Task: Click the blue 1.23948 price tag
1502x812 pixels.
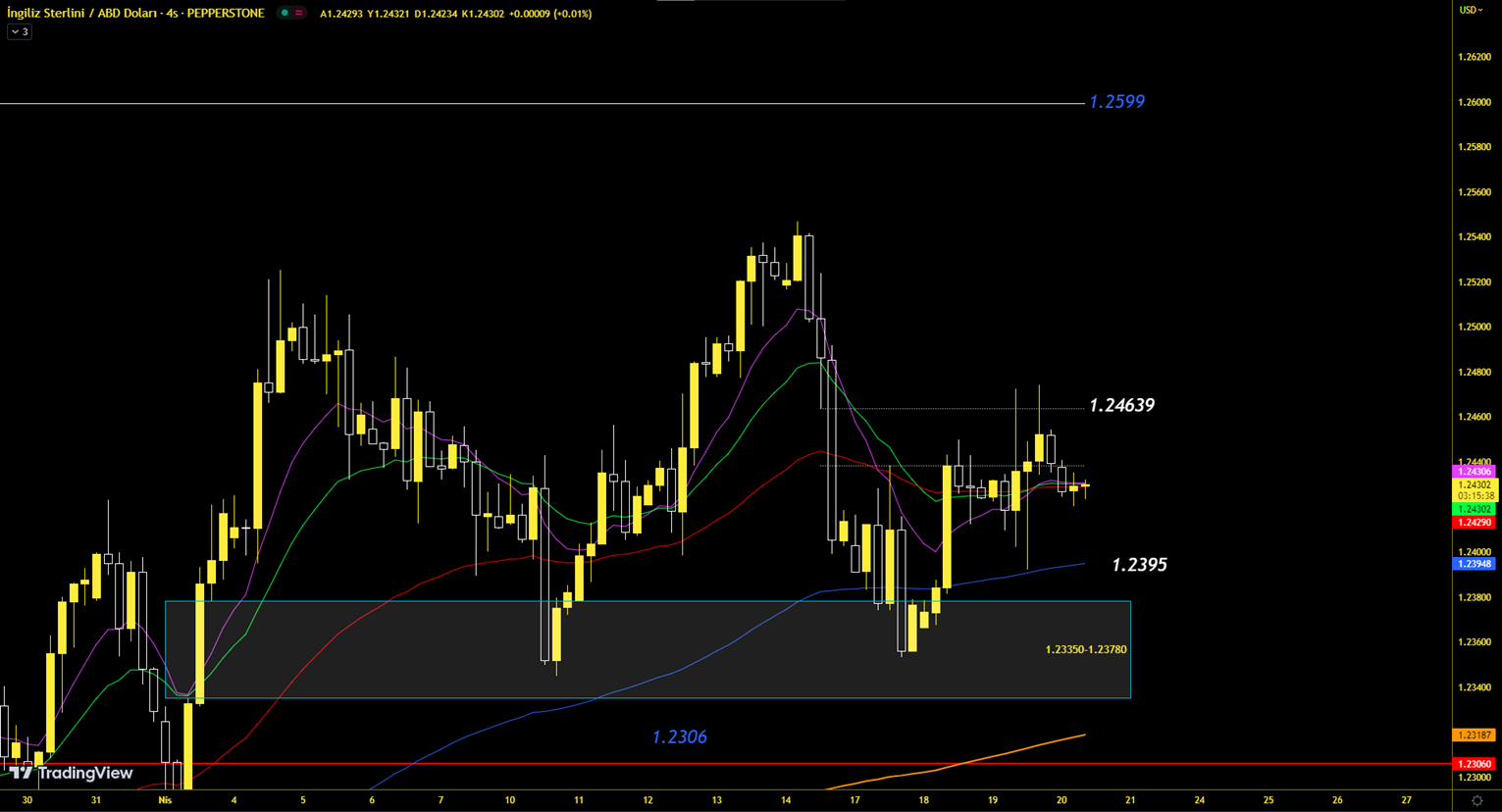Action: coord(1474,564)
